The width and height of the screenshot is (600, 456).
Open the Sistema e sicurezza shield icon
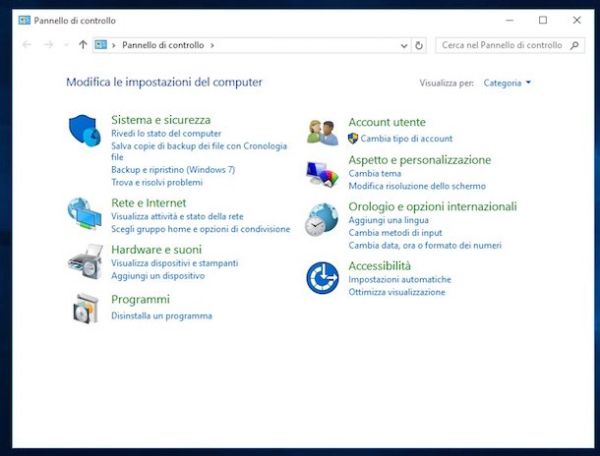(x=85, y=130)
